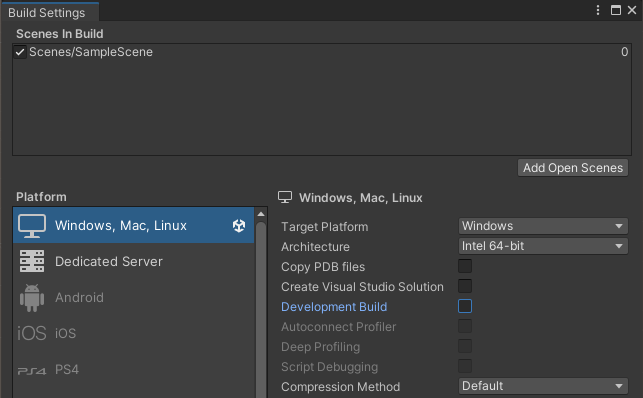Click Copy PDB files label
Image resolution: width=643 pixels, height=398 pixels.
323,267
